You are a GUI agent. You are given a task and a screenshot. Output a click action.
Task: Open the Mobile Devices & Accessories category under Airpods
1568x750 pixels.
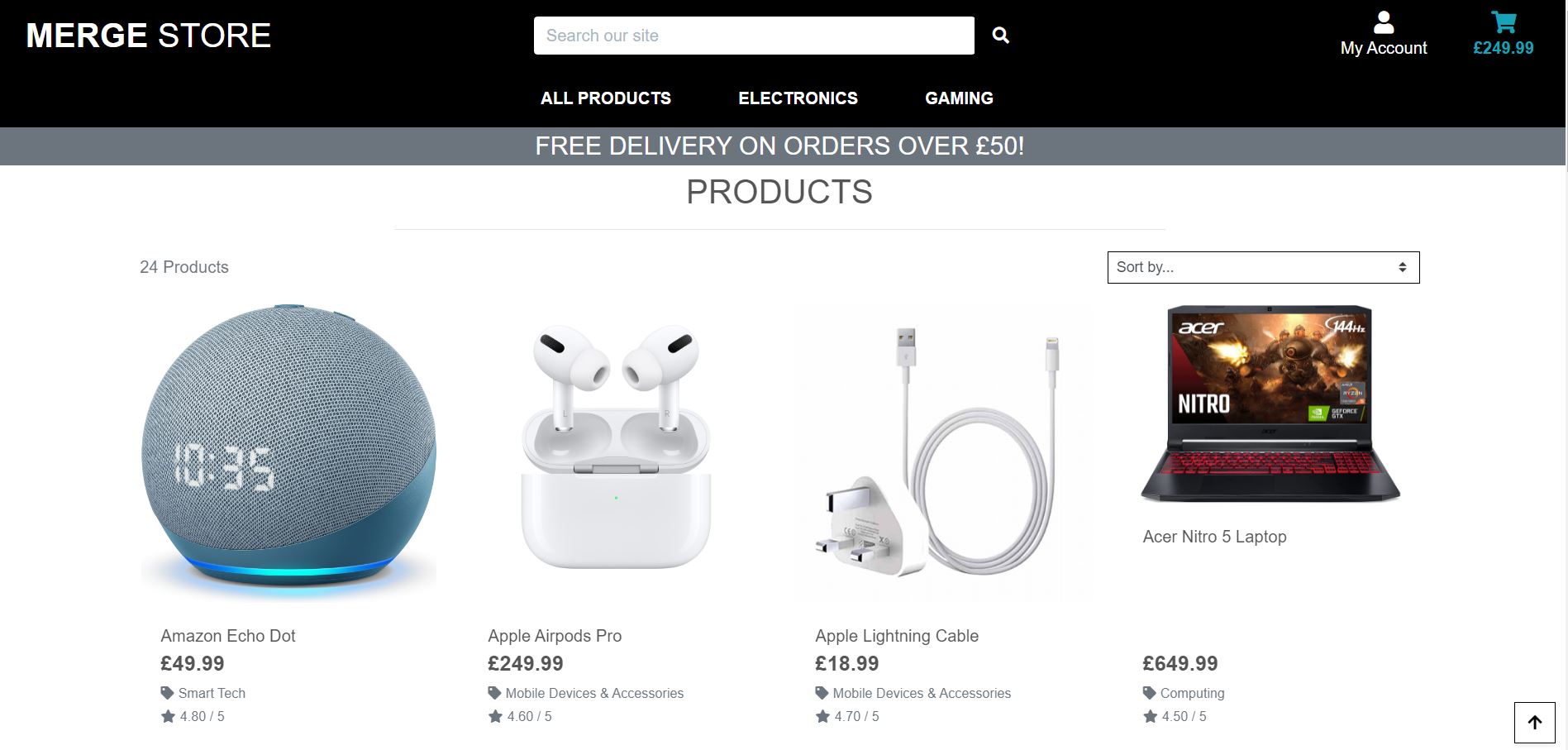click(x=594, y=693)
